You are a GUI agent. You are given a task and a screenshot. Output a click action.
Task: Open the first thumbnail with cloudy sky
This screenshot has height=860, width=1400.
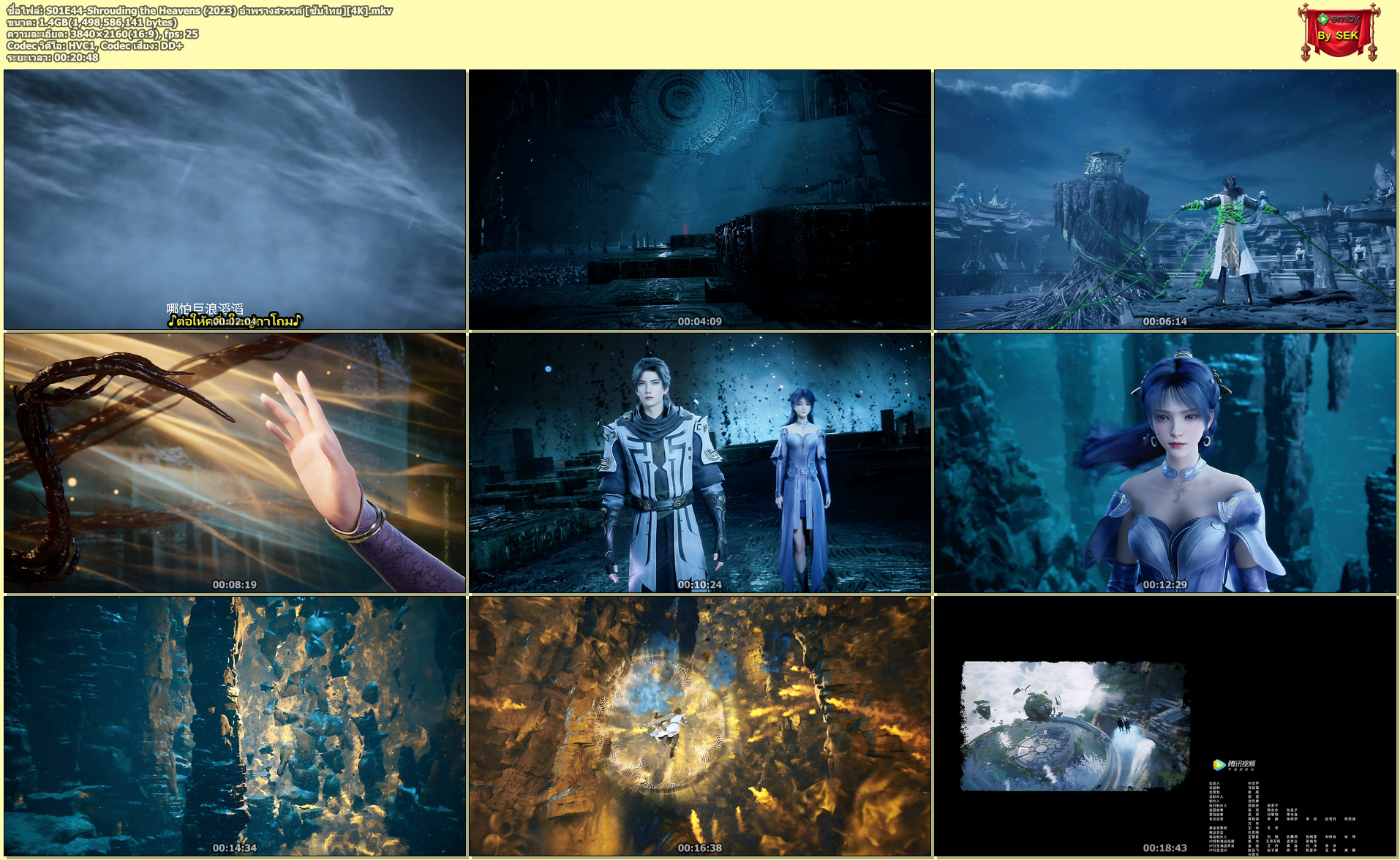click(235, 200)
